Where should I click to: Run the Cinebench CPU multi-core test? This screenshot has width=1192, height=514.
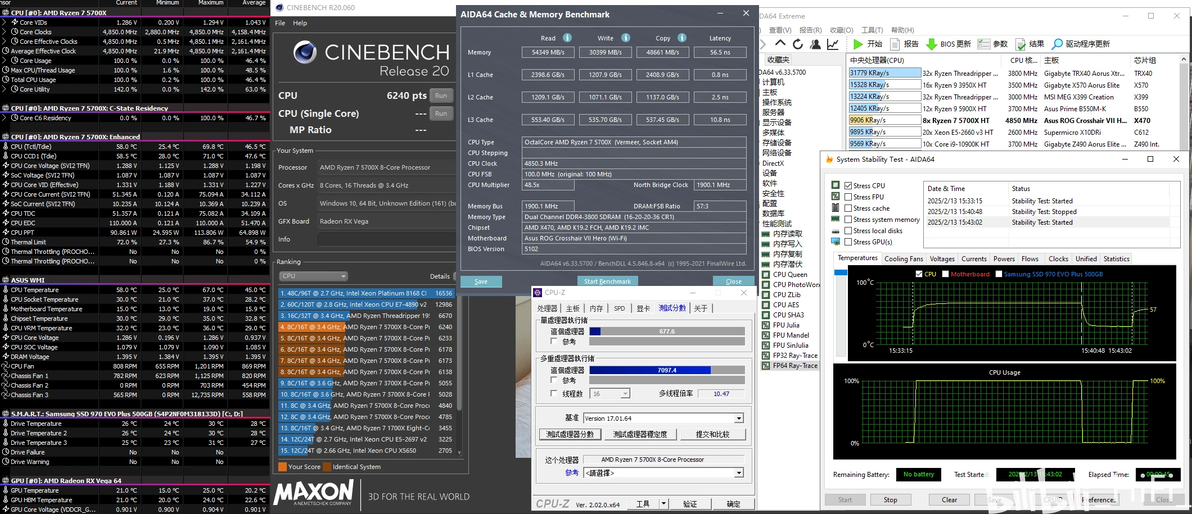(439, 96)
